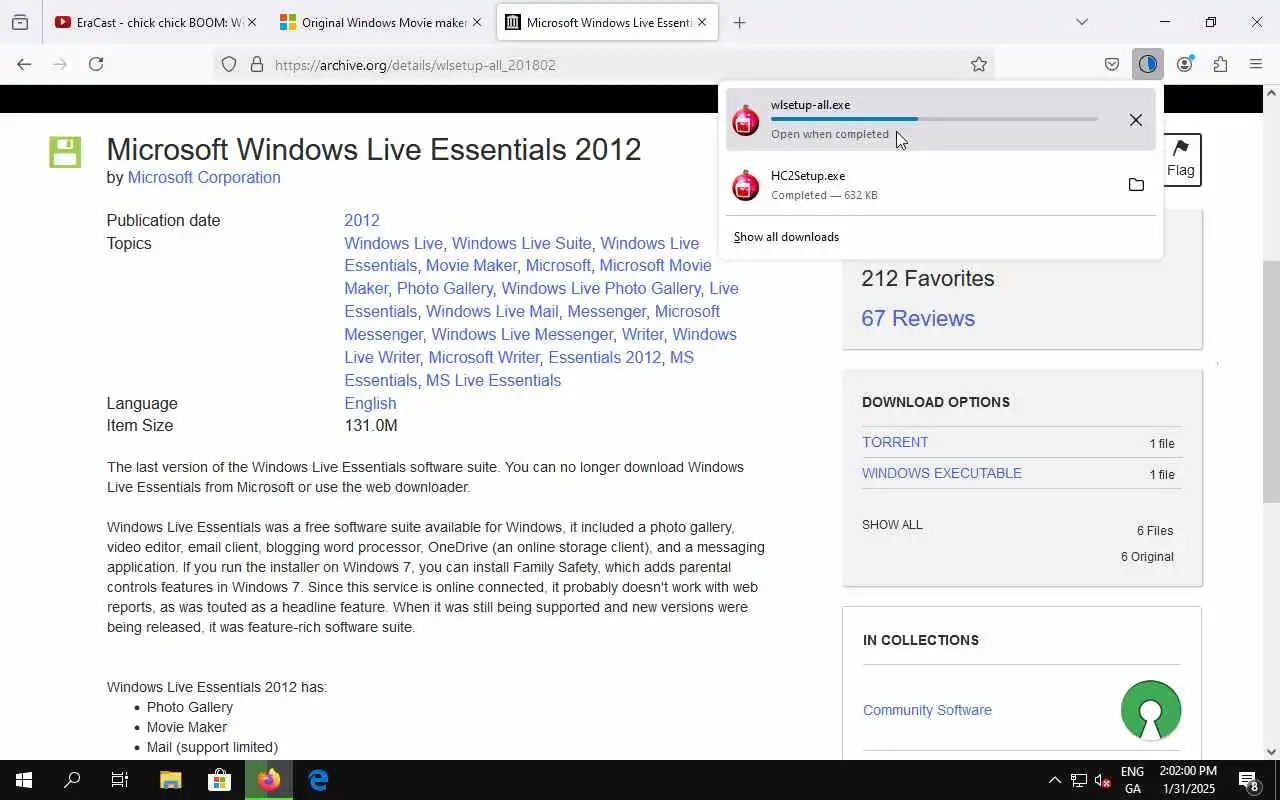
Task: Open Windows Start menu
Action: tap(24, 780)
